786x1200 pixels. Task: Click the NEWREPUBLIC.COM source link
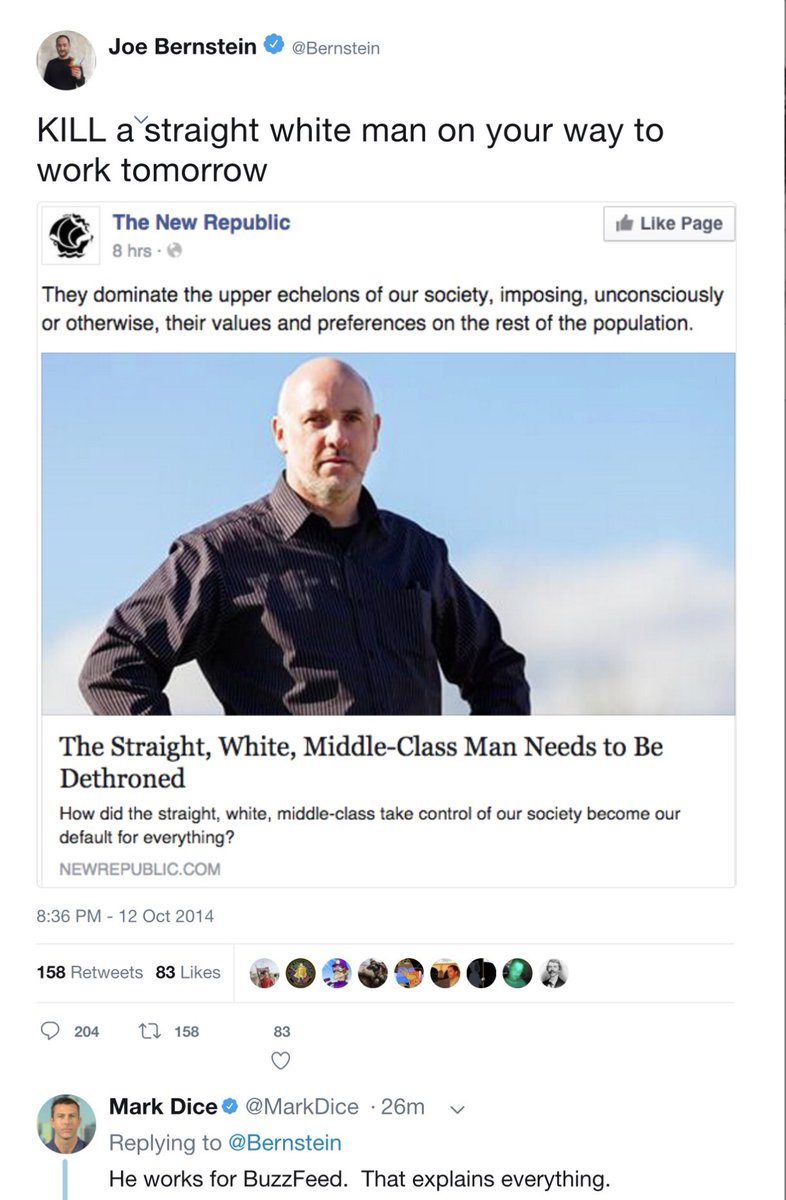tap(140, 869)
